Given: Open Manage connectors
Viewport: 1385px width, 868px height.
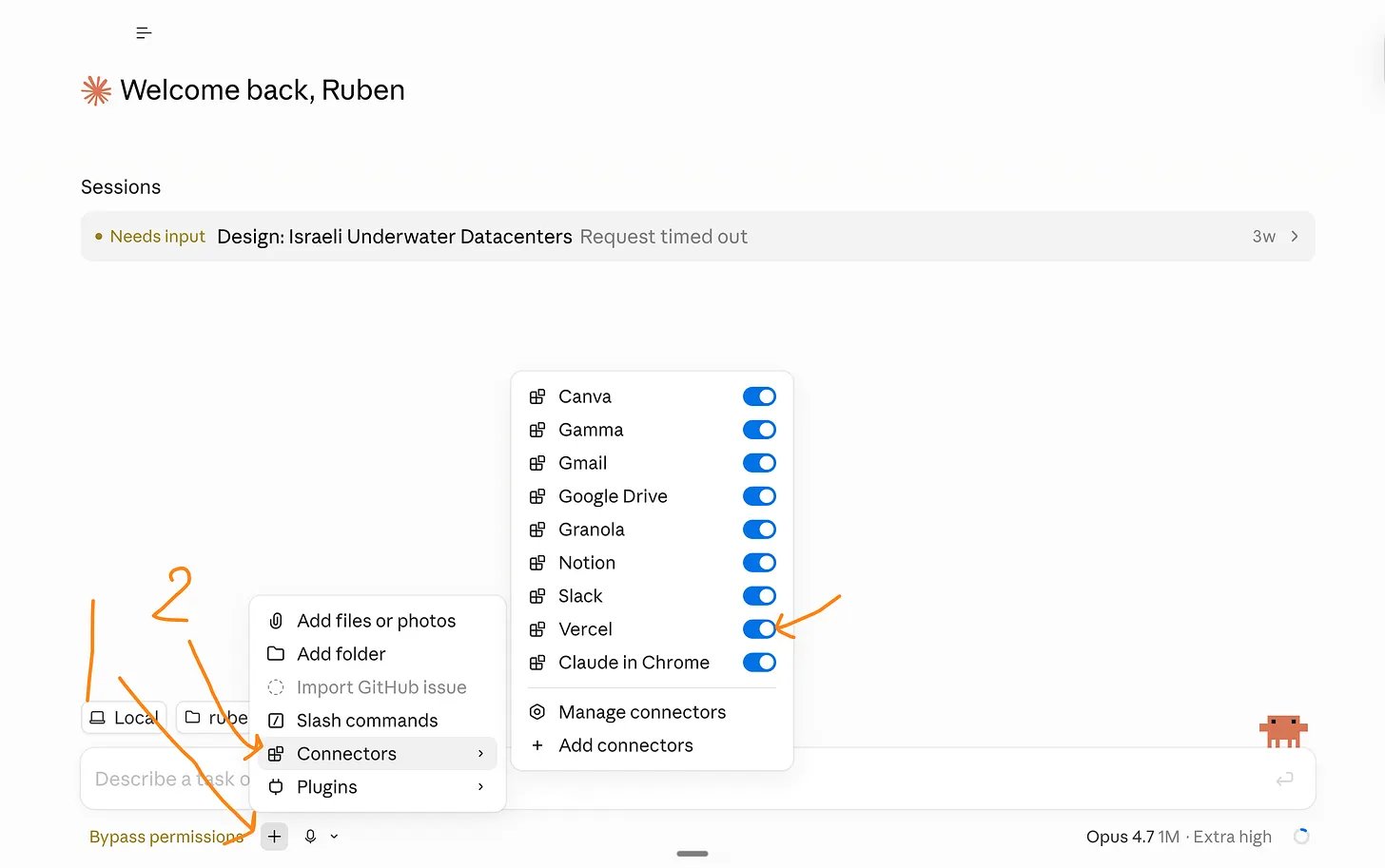Looking at the screenshot, I should (652, 712).
